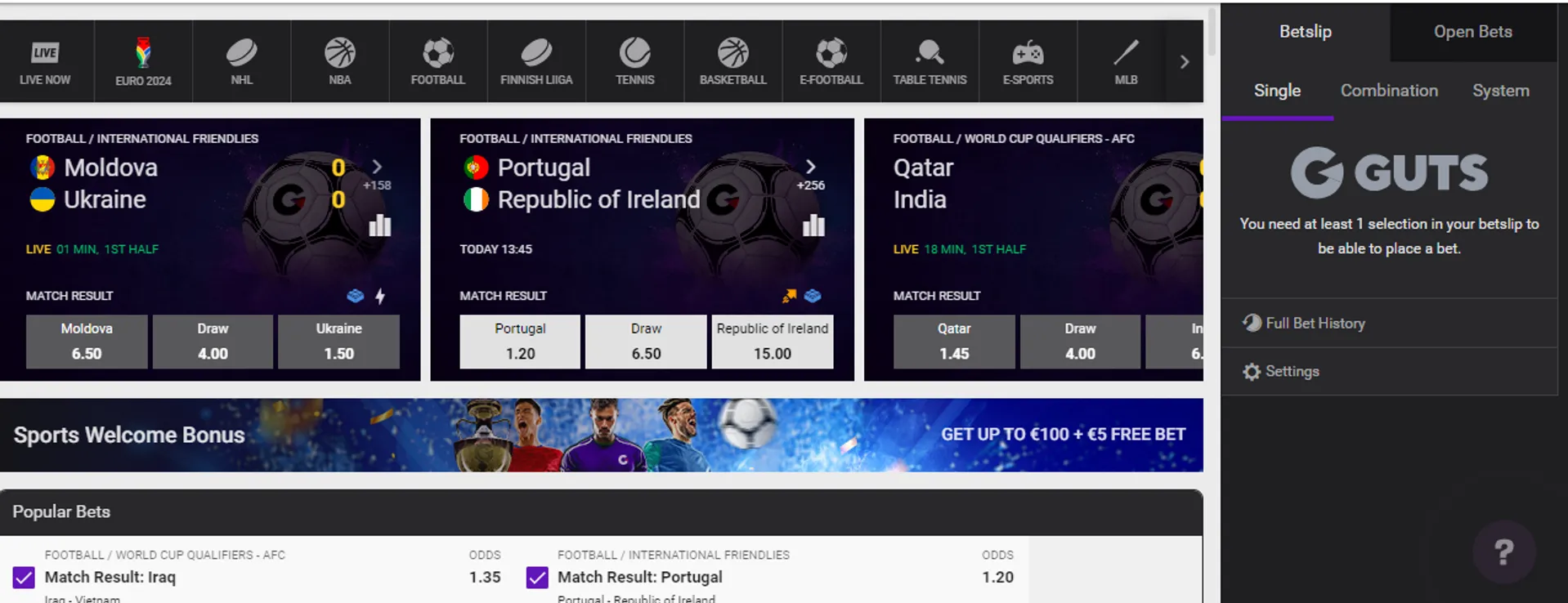Bet on Portugal at 1.20

520,342
